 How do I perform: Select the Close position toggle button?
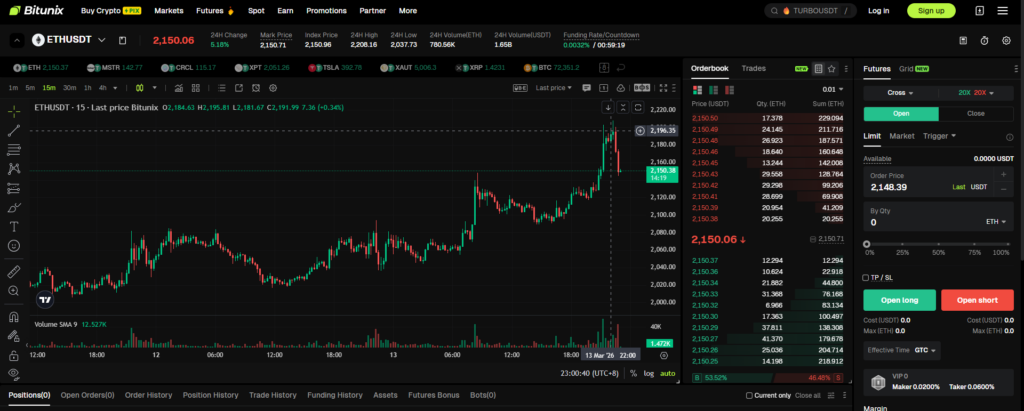pos(976,114)
